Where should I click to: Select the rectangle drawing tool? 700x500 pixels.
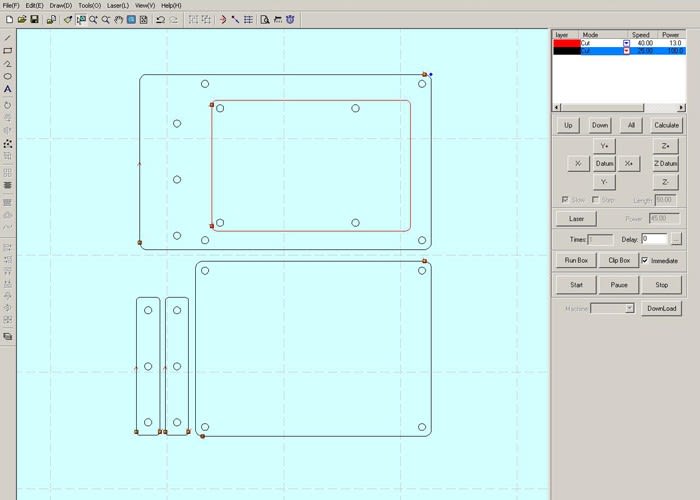pos(8,51)
